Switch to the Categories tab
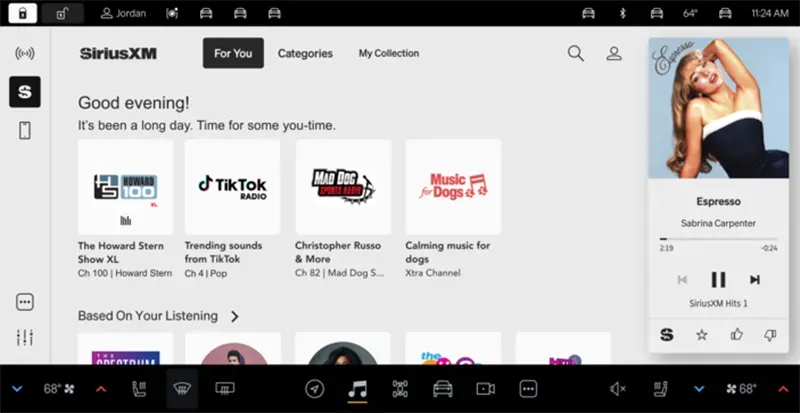Viewport: 800px width, 413px height. (305, 54)
